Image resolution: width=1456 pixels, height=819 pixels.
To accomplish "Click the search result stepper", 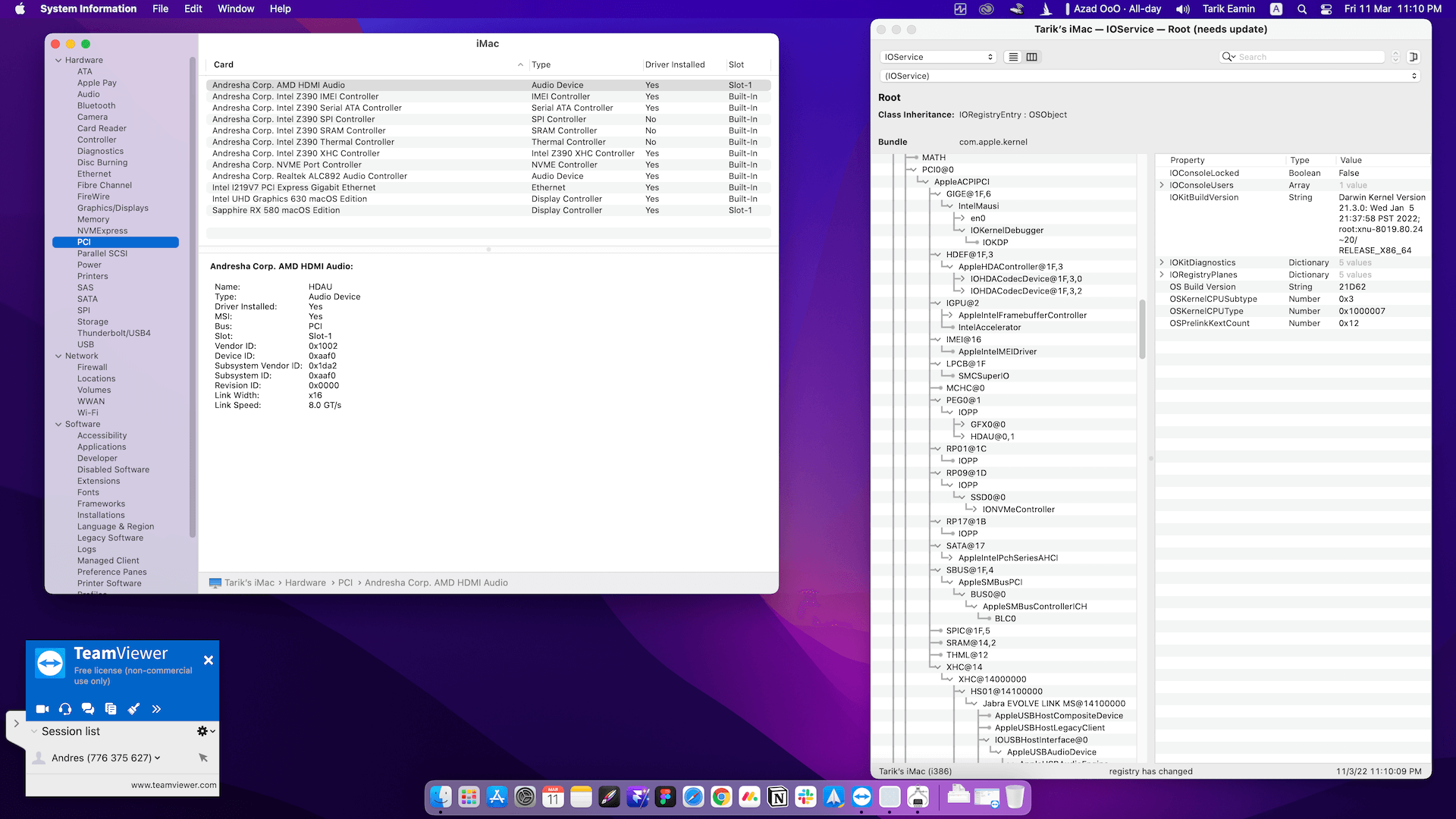I will click(1395, 57).
